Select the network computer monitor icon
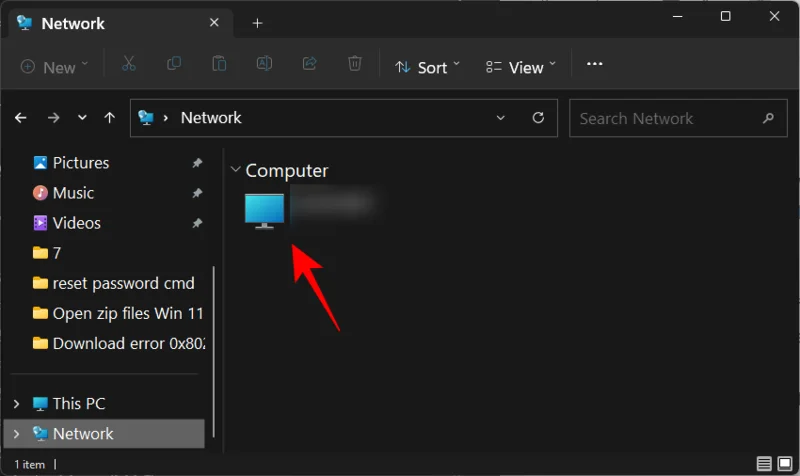This screenshot has width=800, height=476. 264,211
